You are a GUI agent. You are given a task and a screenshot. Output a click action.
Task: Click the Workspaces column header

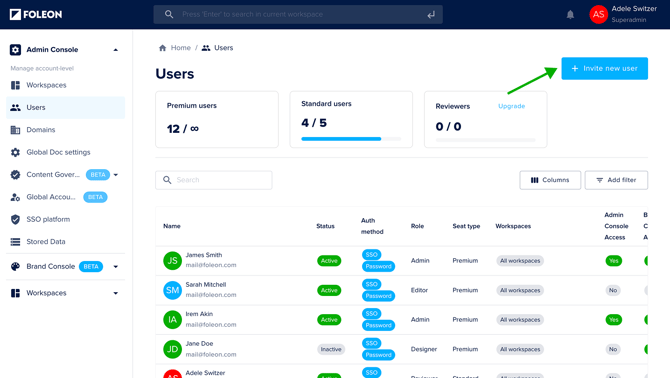[513, 226]
